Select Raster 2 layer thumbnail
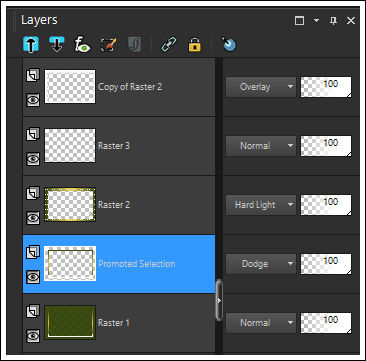 tap(70, 205)
